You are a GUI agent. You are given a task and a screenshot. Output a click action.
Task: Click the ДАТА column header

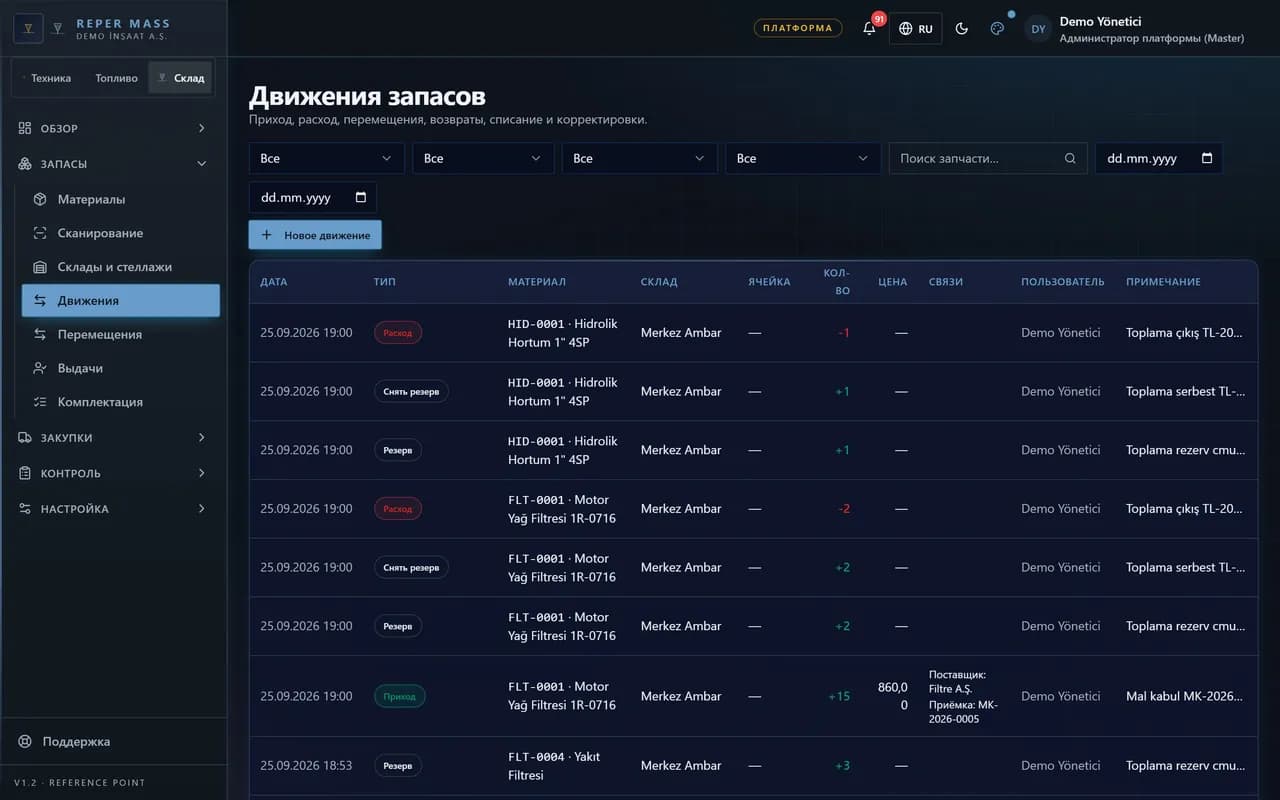[x=274, y=282]
